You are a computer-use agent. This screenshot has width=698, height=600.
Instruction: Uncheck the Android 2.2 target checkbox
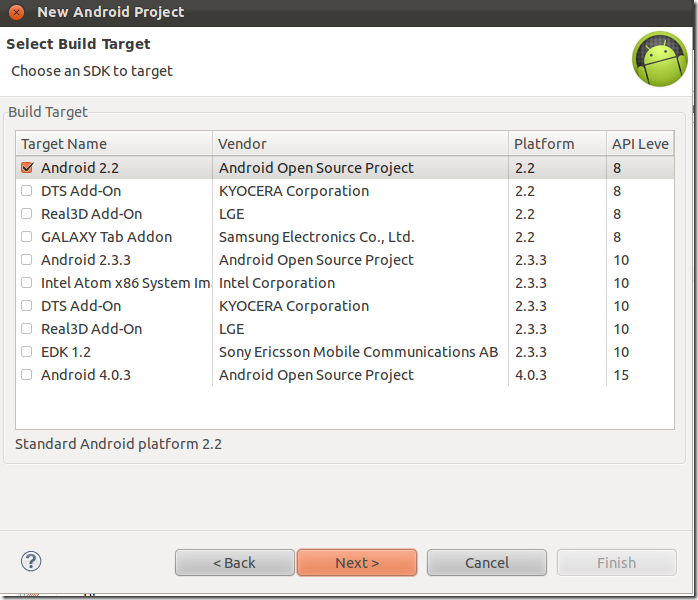[x=27, y=168]
